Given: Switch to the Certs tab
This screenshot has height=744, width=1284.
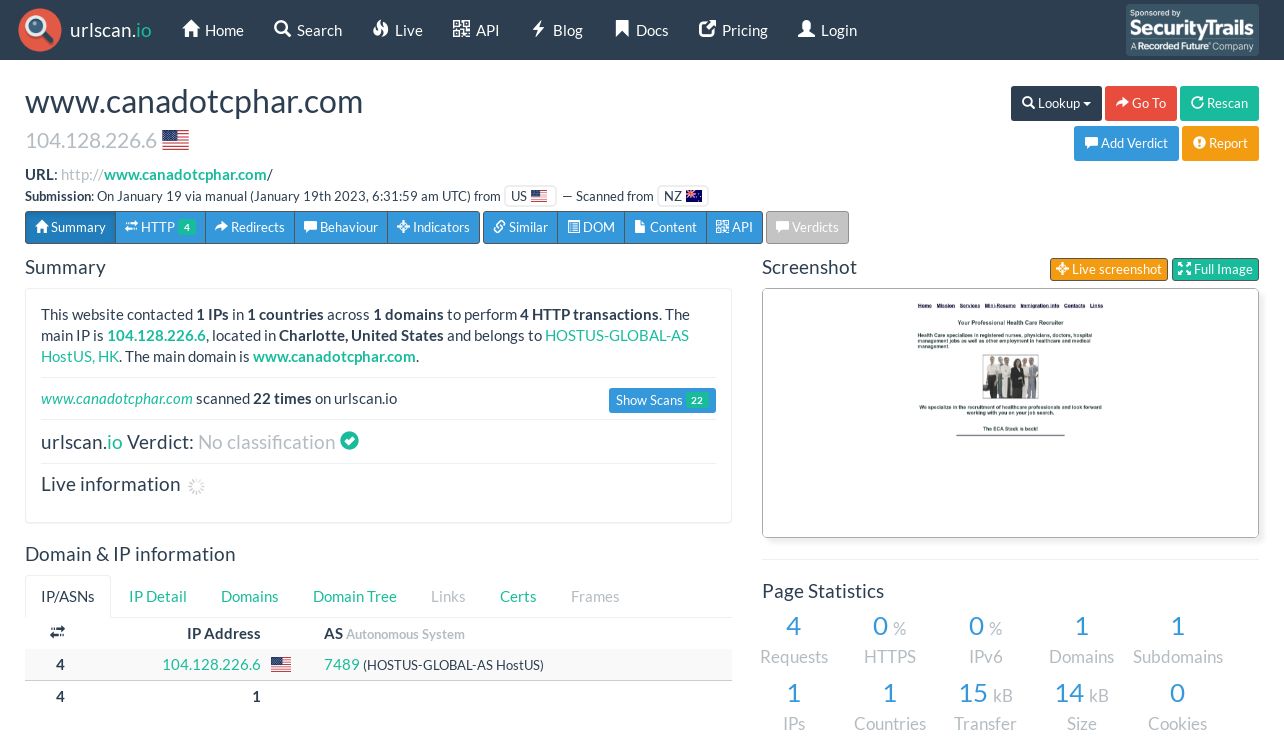Looking at the screenshot, I should [518, 596].
